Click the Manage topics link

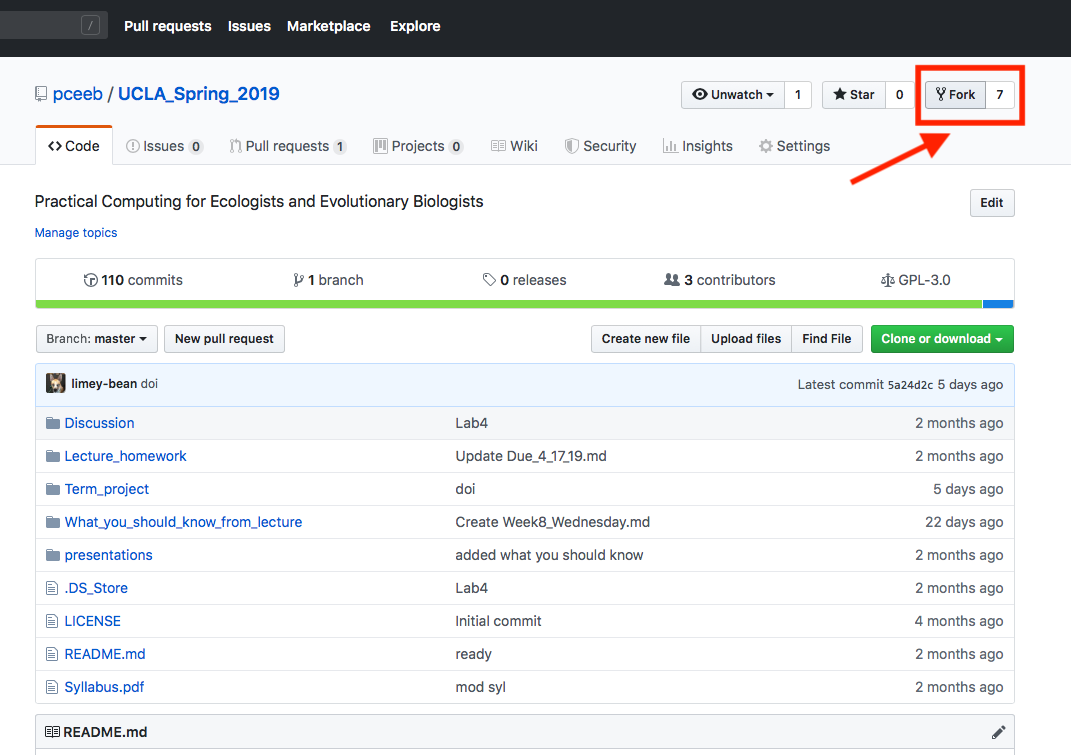point(76,232)
